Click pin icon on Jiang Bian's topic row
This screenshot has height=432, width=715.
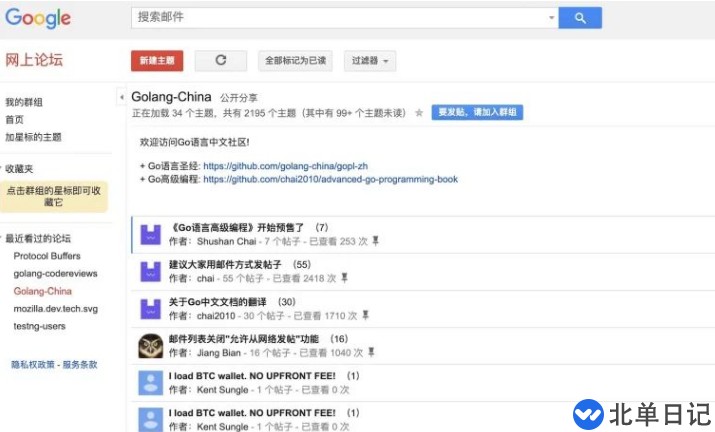(371, 352)
